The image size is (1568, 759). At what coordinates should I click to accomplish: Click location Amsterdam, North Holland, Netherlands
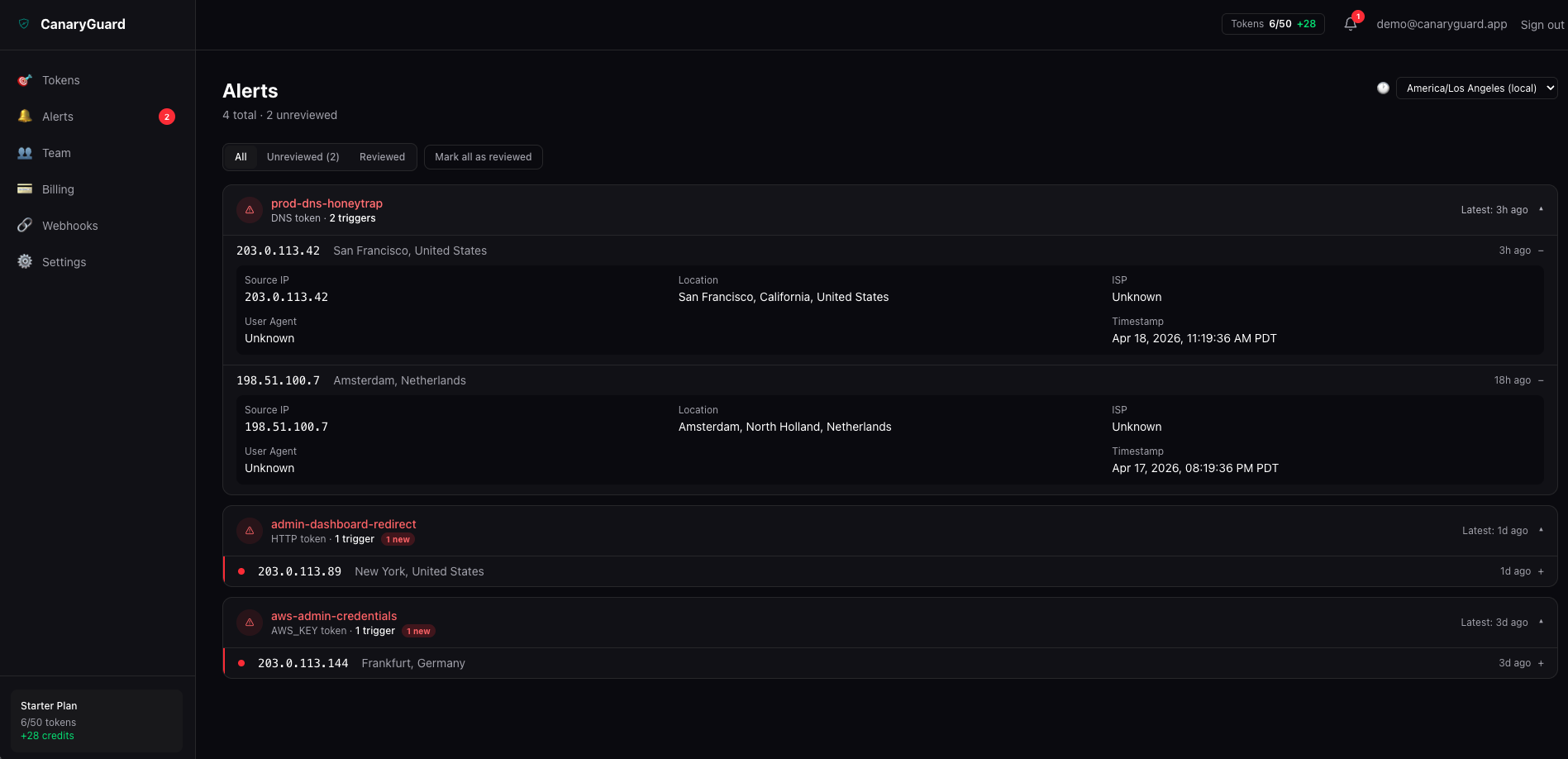point(785,427)
